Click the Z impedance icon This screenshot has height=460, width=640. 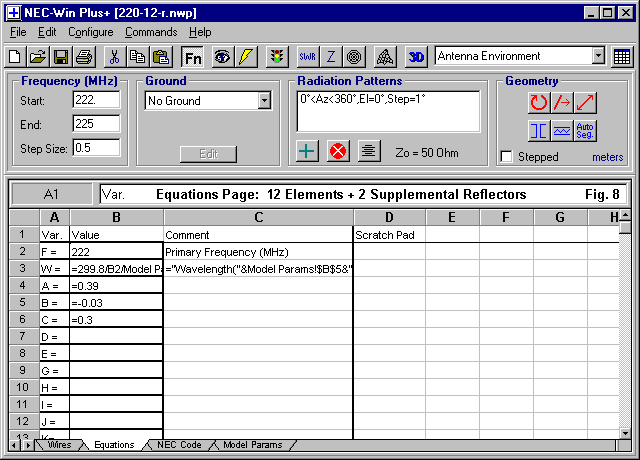pyautogui.click(x=330, y=57)
